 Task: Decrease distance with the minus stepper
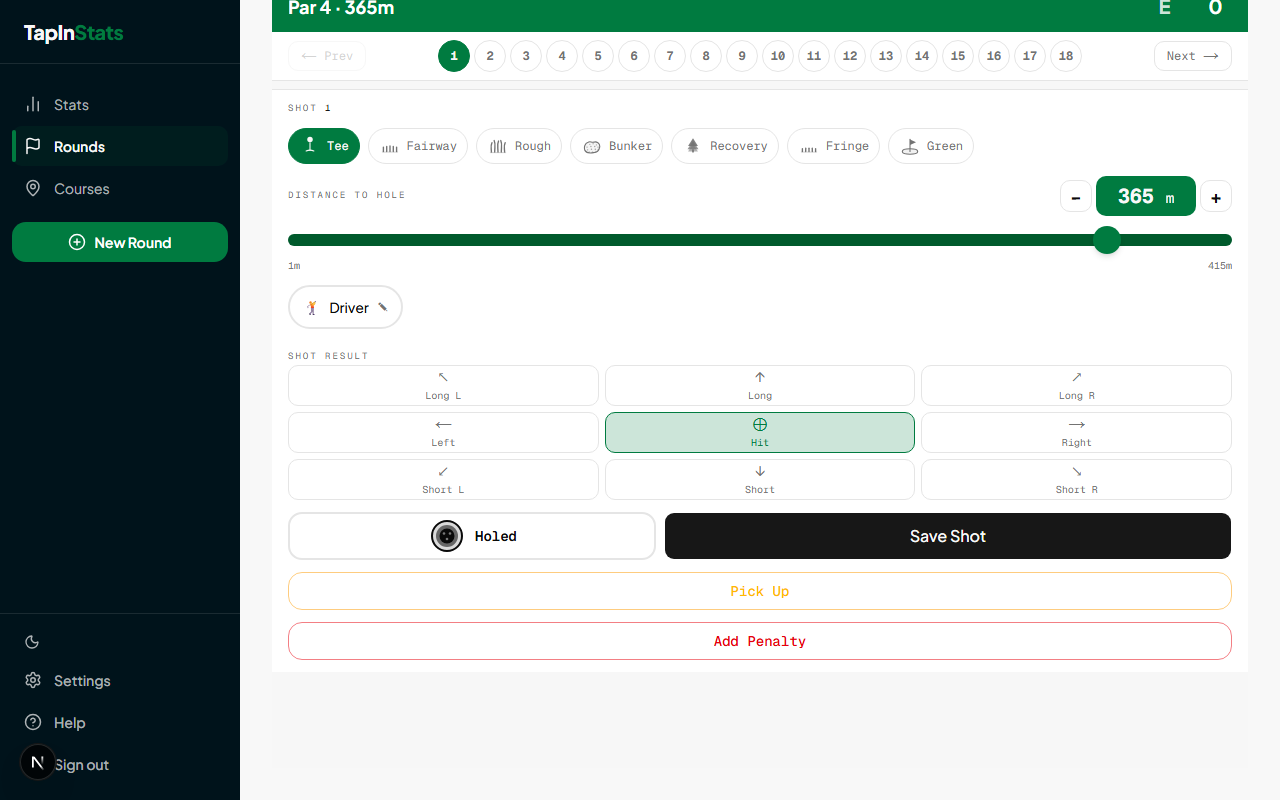(1076, 196)
